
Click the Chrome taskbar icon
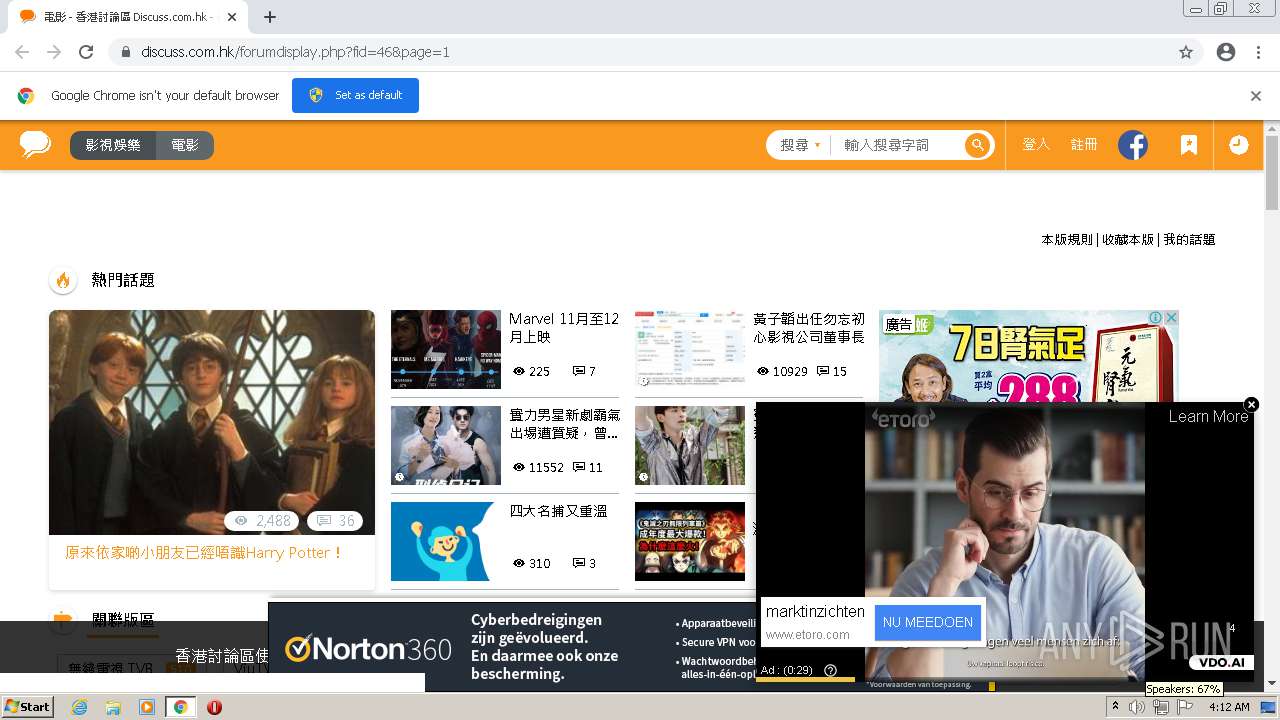[181, 707]
